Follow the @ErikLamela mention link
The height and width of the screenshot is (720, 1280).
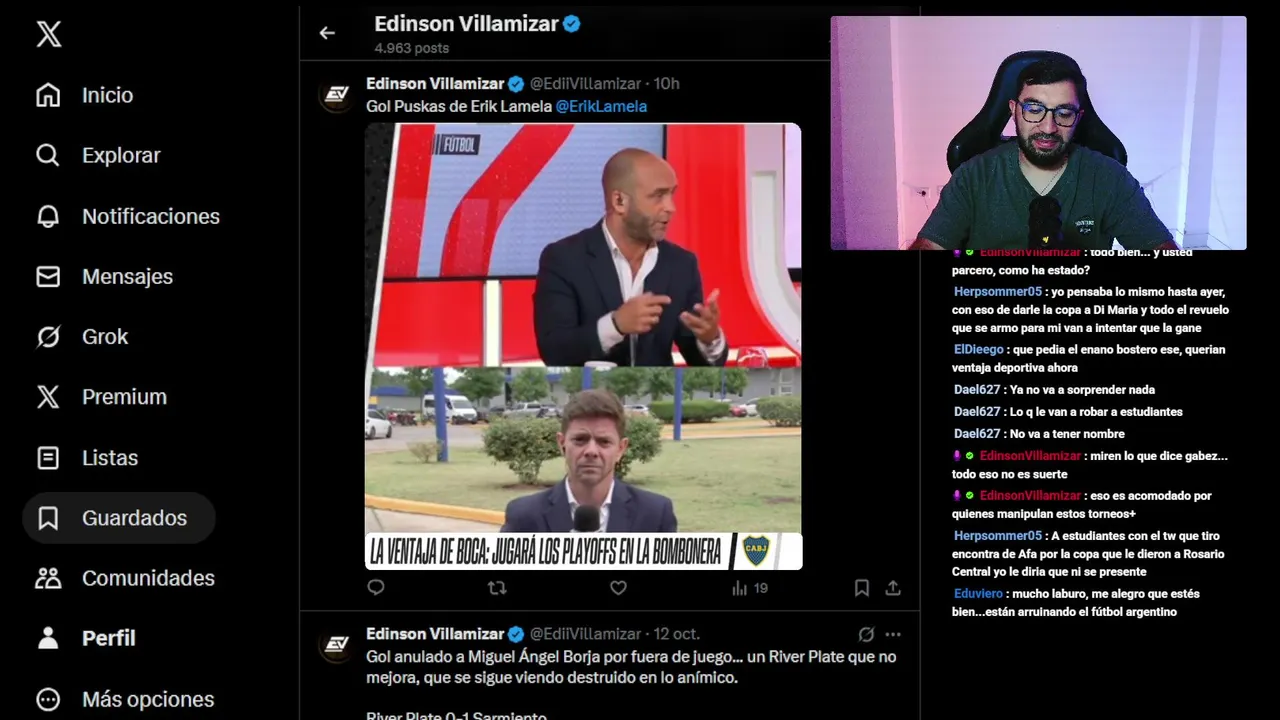pyautogui.click(x=601, y=106)
